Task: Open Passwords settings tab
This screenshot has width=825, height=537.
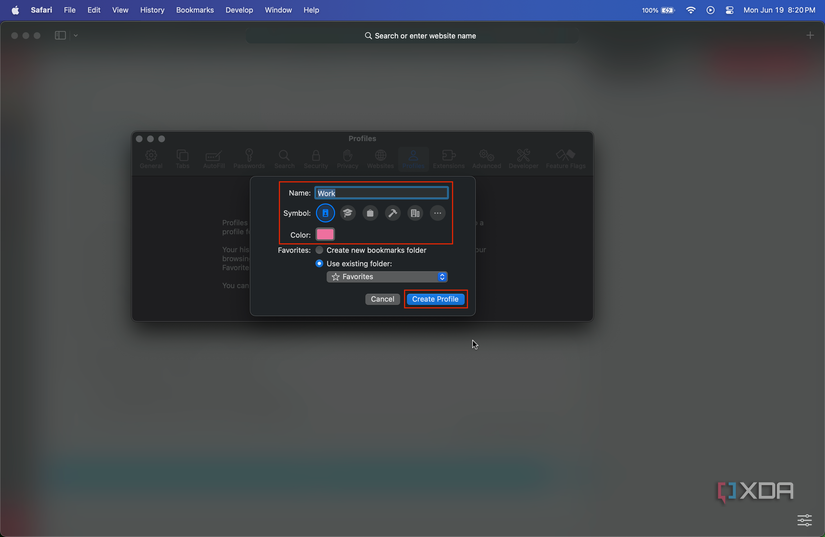Action: pyautogui.click(x=249, y=159)
